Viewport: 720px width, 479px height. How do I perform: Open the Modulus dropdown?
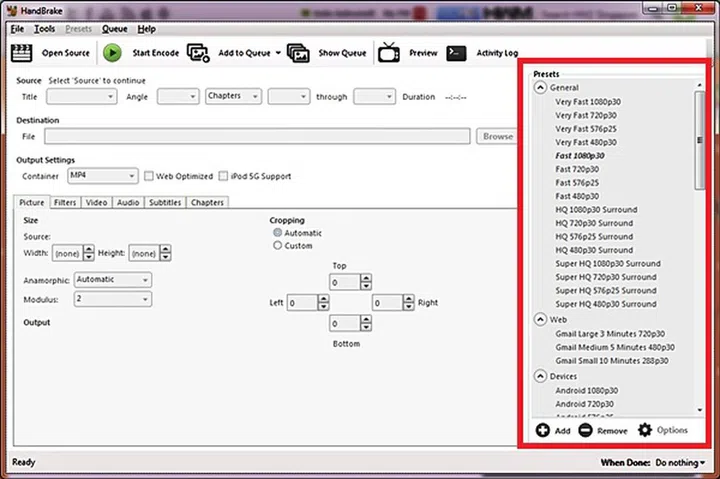tap(112, 299)
